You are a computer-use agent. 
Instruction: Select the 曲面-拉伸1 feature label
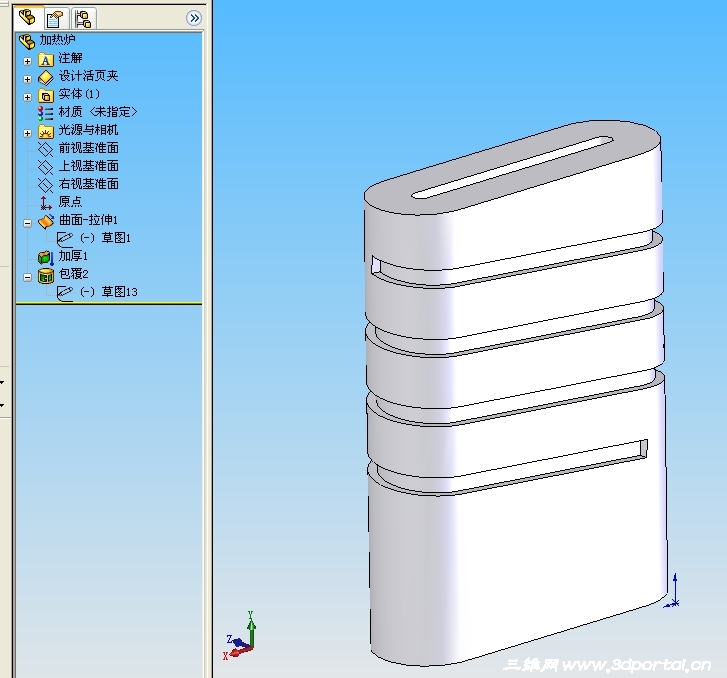(88, 220)
